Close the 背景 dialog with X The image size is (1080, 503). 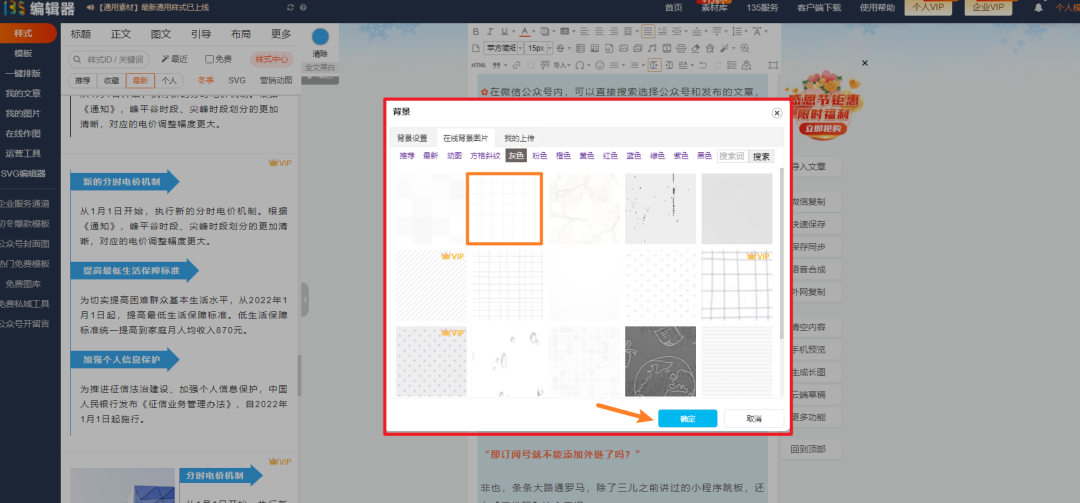pos(776,113)
